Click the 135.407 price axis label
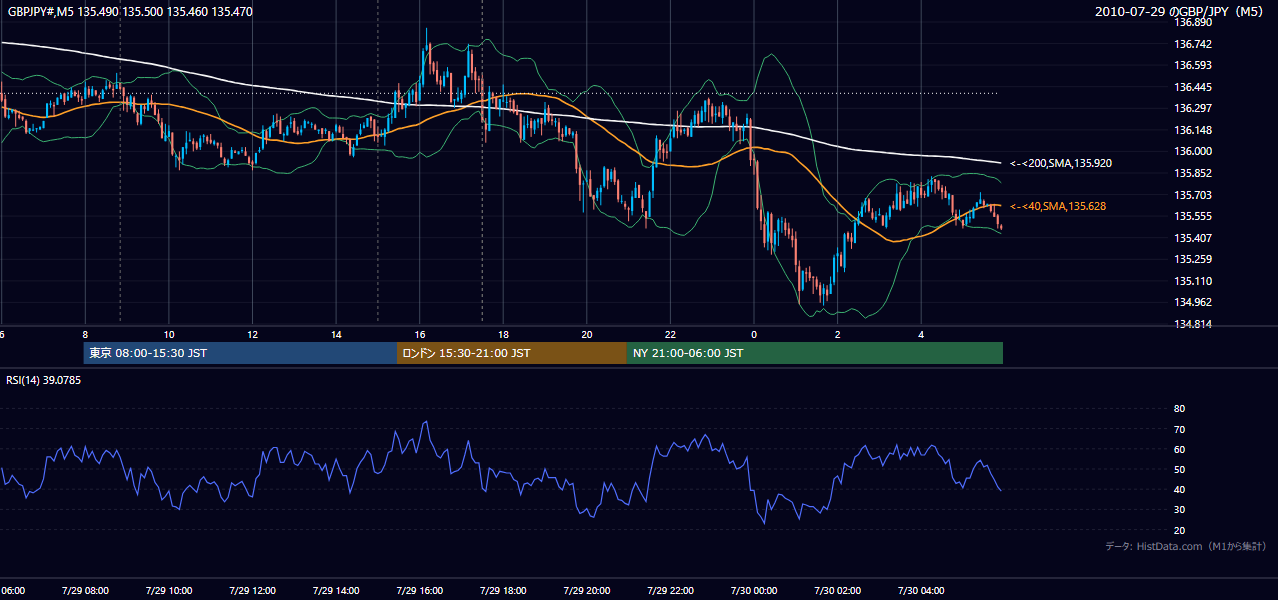Image resolution: width=1278 pixels, height=600 pixels. coord(1193,238)
